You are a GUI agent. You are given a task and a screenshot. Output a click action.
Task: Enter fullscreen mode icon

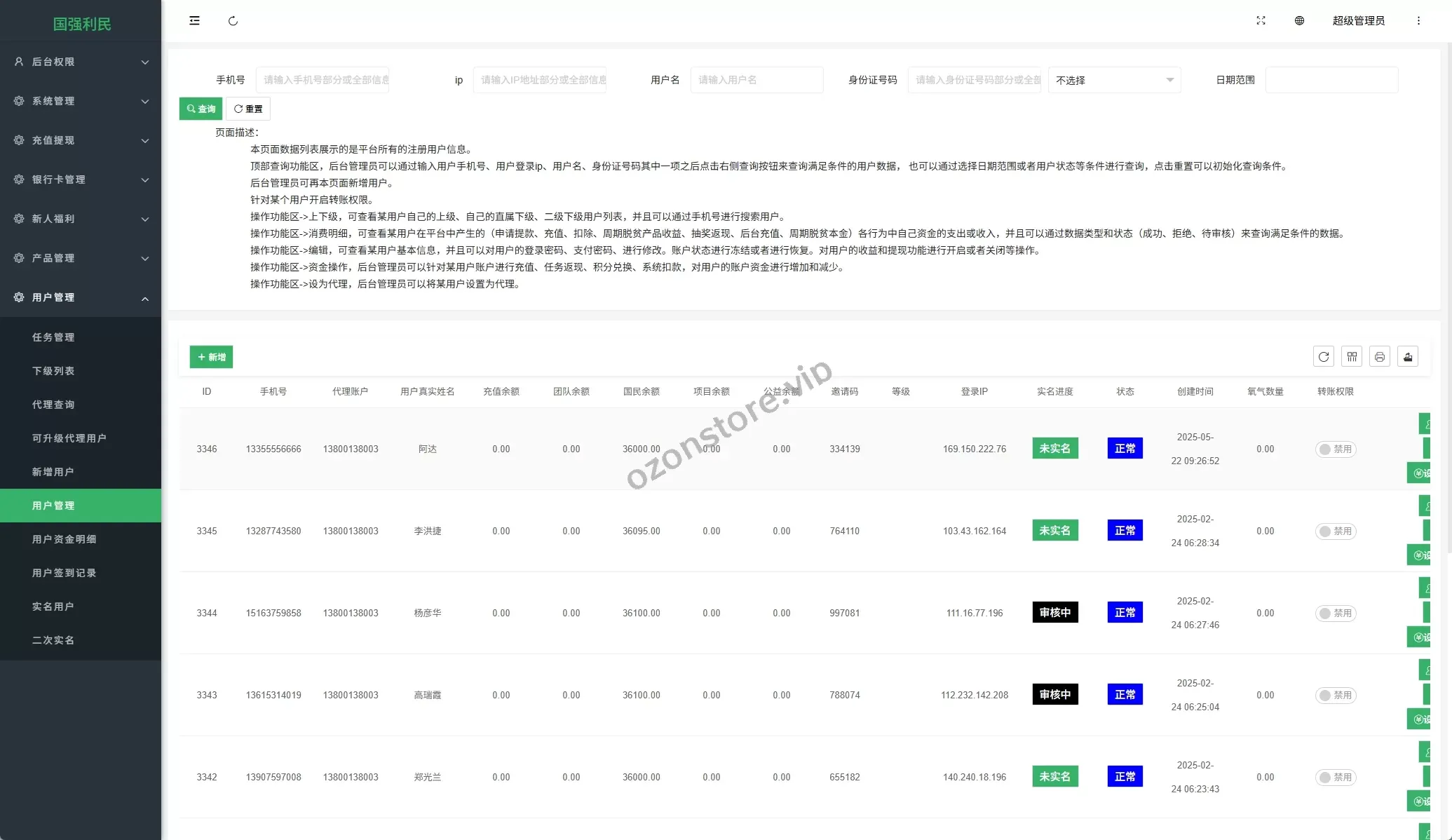pyautogui.click(x=1261, y=21)
